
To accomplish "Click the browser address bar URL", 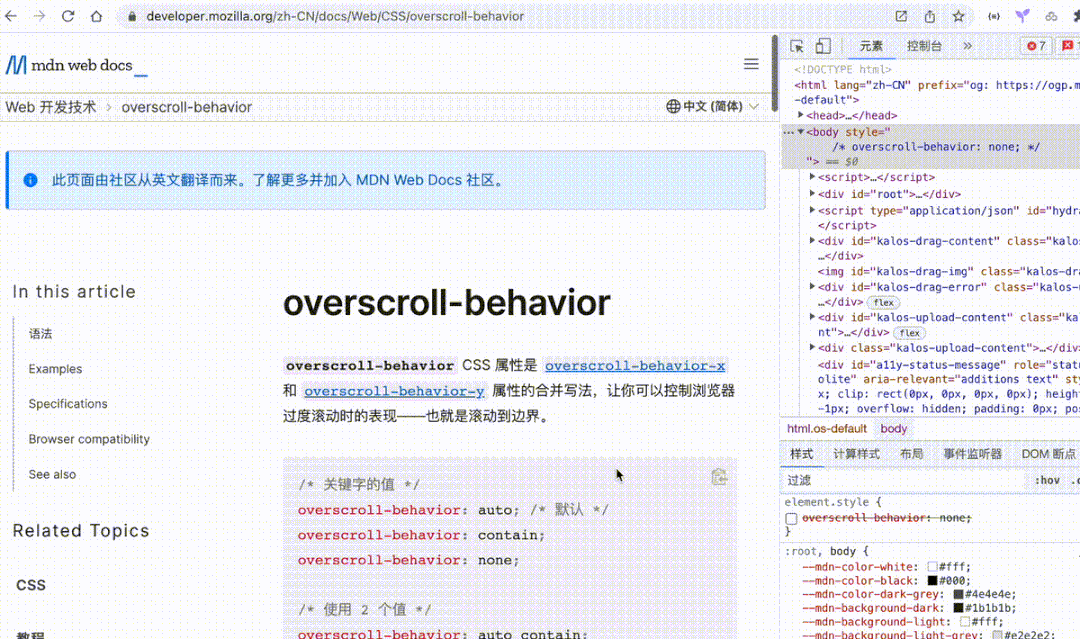I will (x=335, y=16).
